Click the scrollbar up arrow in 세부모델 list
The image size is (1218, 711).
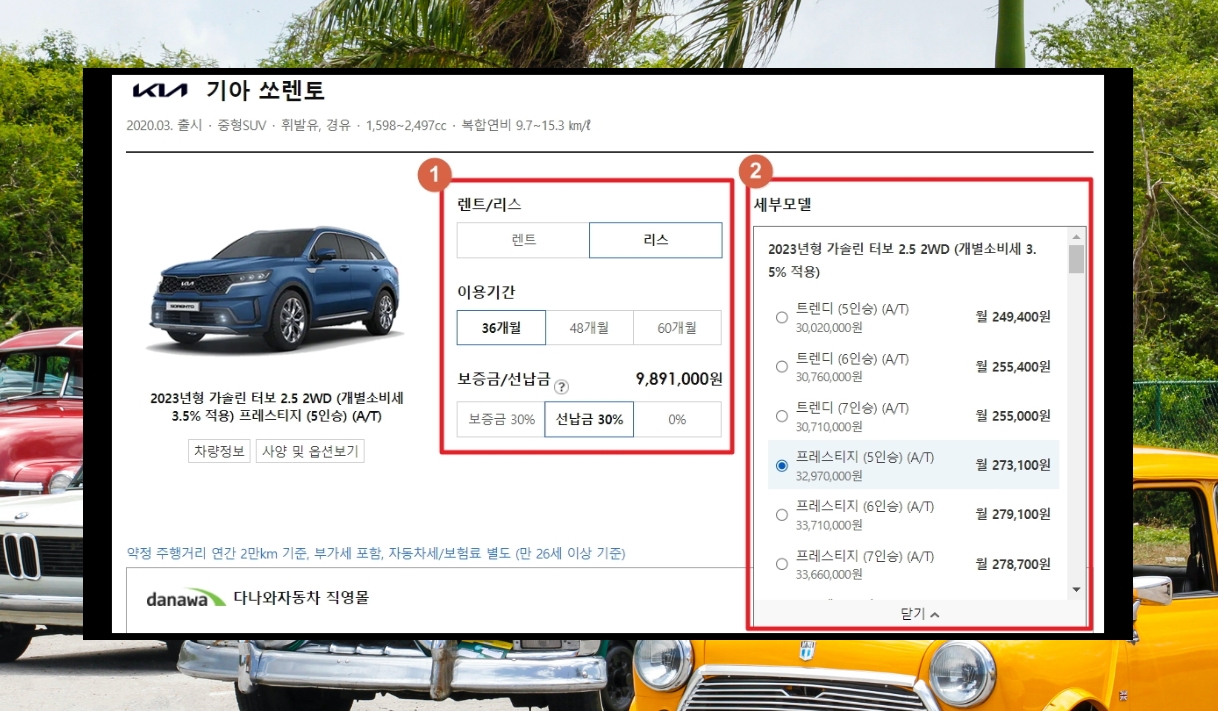coord(1076,237)
